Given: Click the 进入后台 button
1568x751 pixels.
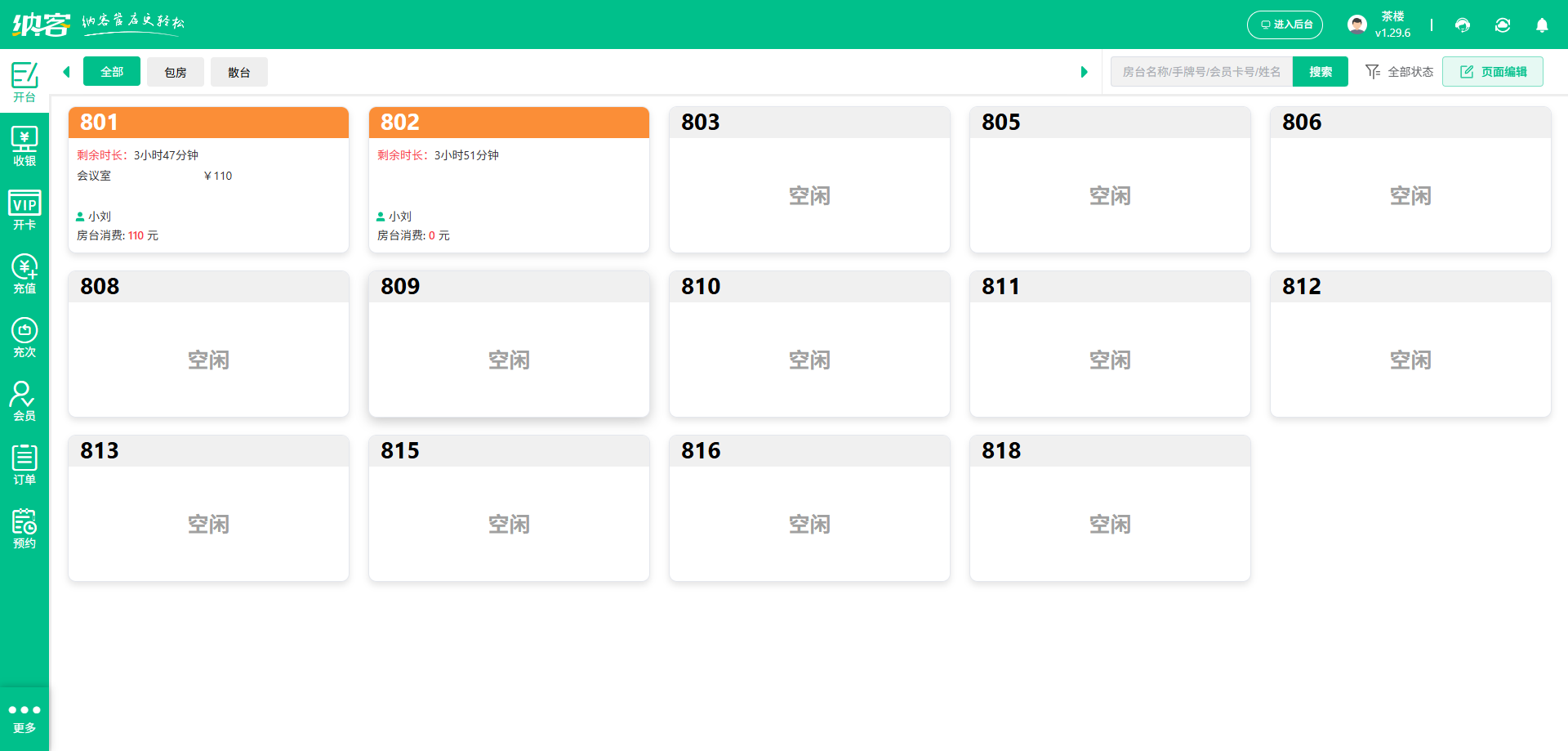Looking at the screenshot, I should click(x=1285, y=25).
